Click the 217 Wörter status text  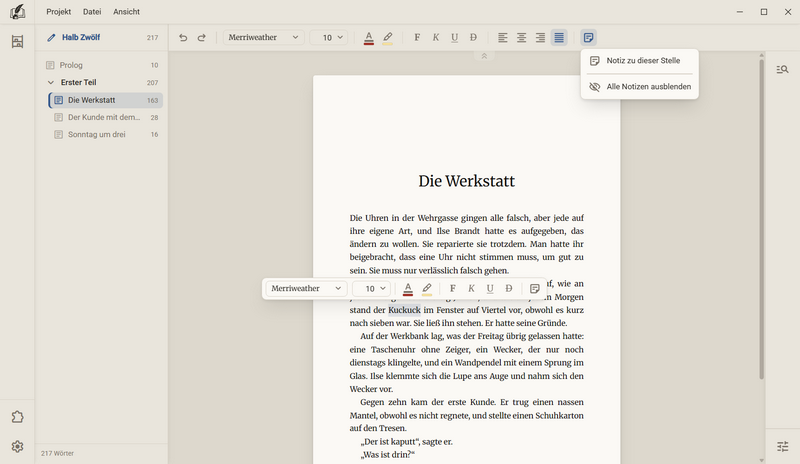(x=58, y=453)
